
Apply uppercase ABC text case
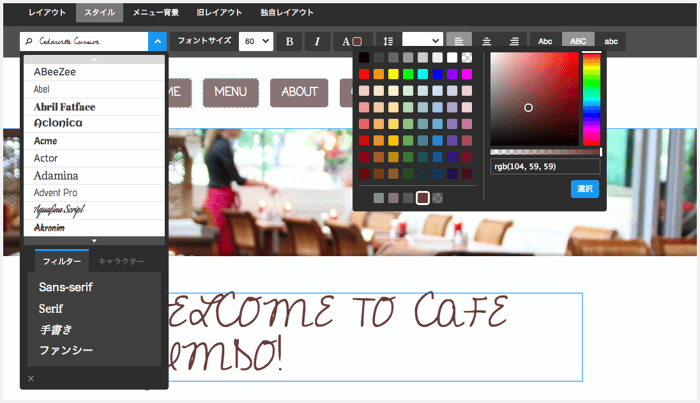(x=578, y=42)
